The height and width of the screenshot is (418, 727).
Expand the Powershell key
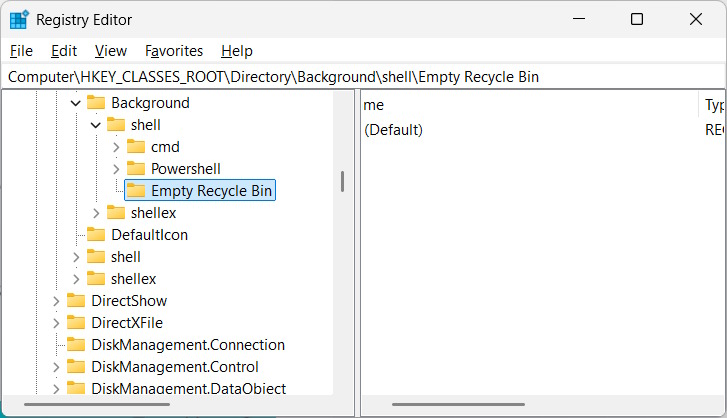[x=116, y=169]
